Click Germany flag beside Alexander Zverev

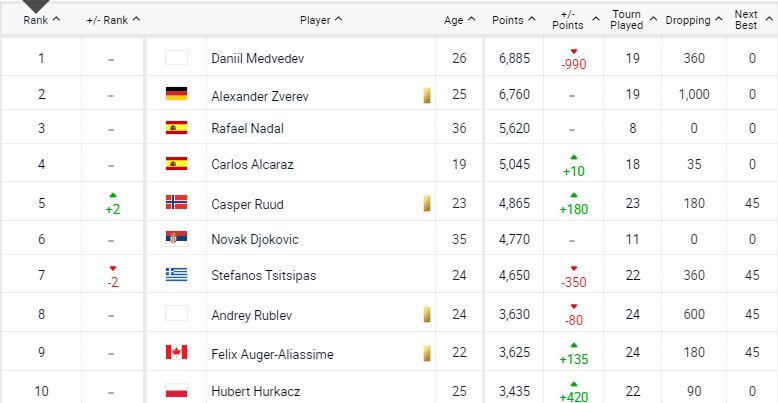176,94
